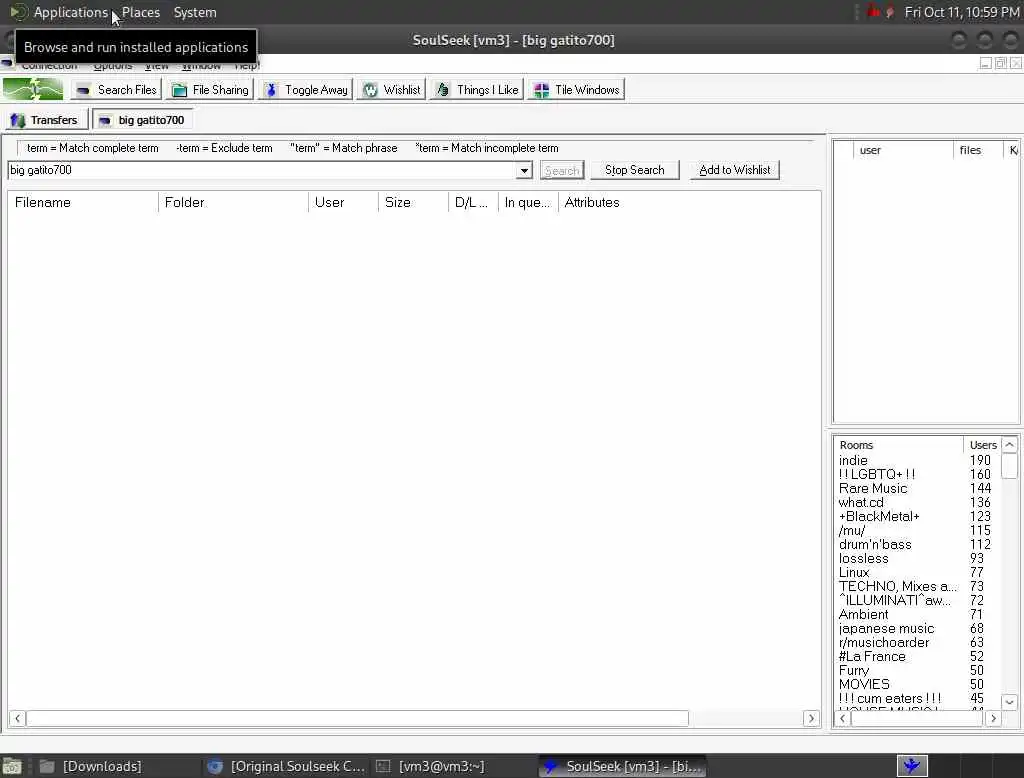Click the Toggle Away figure icon
1024x778 pixels.
(271, 89)
